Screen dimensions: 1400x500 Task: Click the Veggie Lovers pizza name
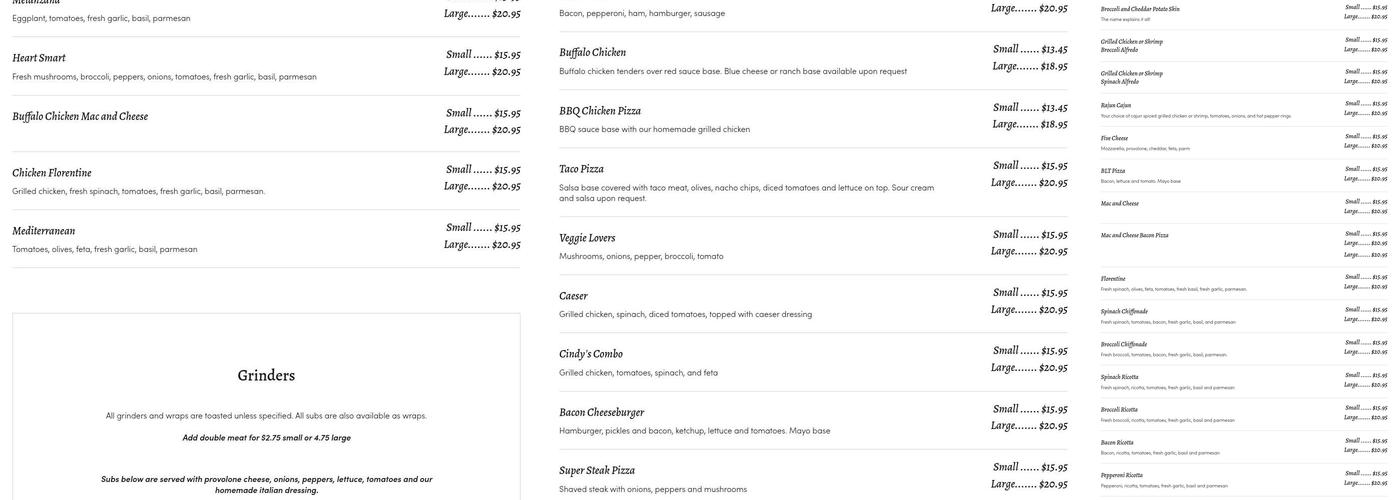point(587,238)
